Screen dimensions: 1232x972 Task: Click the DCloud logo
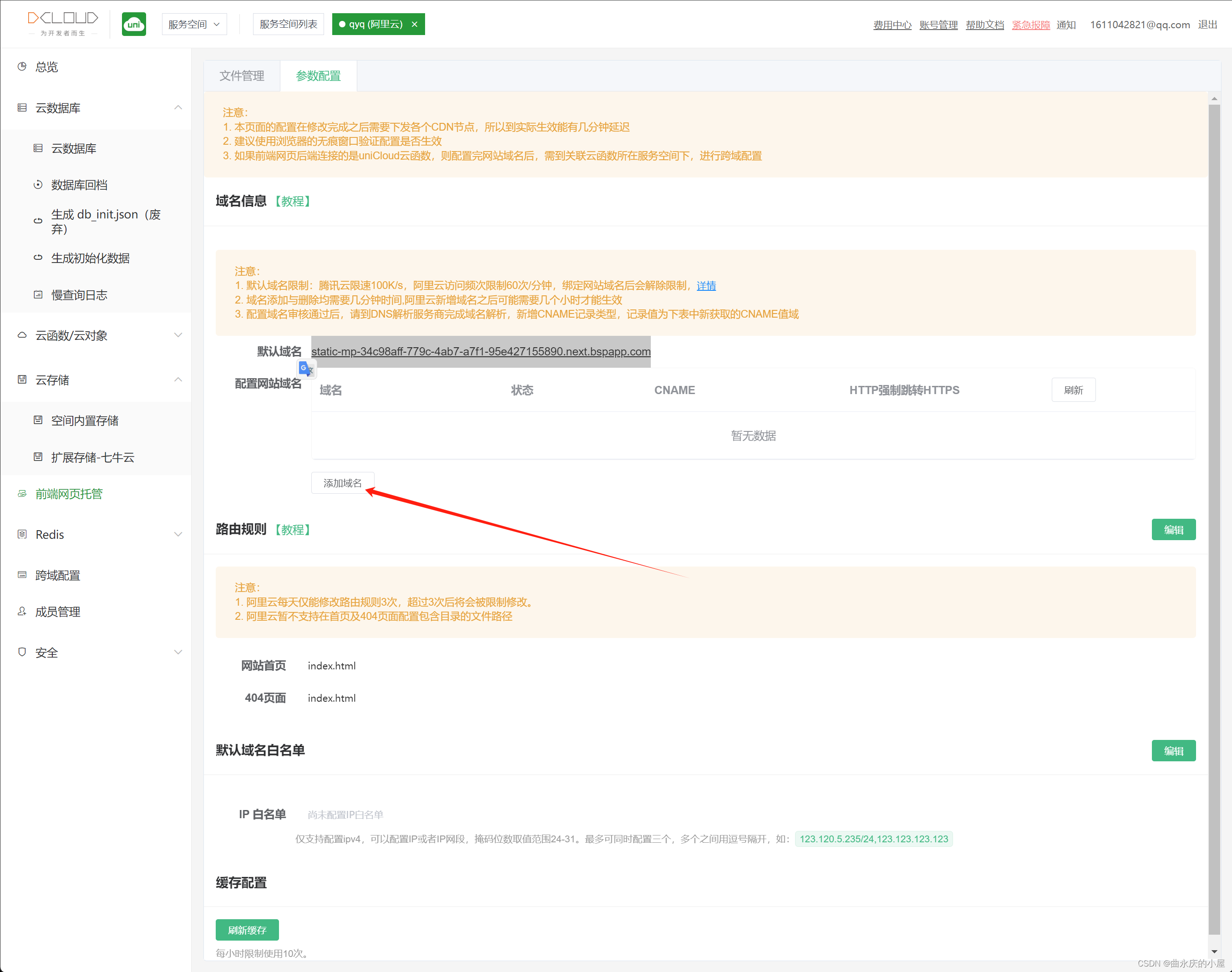click(x=63, y=24)
